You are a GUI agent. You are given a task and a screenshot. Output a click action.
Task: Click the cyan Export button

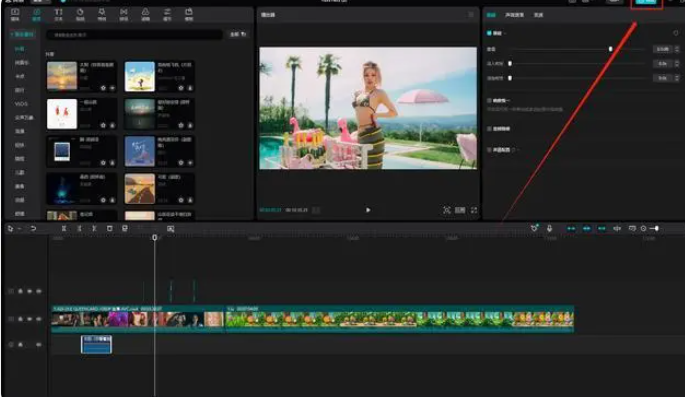tap(647, 2)
